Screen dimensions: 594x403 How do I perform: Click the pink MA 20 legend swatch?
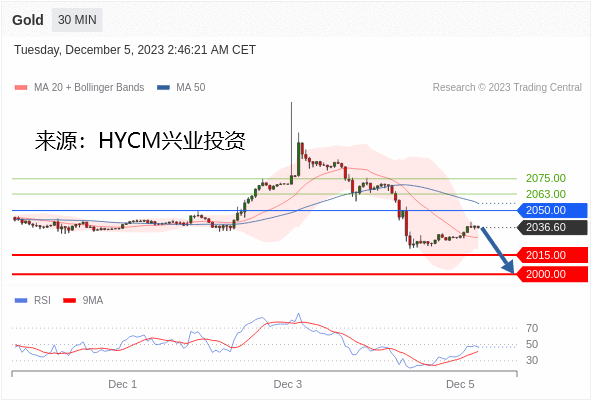21,87
